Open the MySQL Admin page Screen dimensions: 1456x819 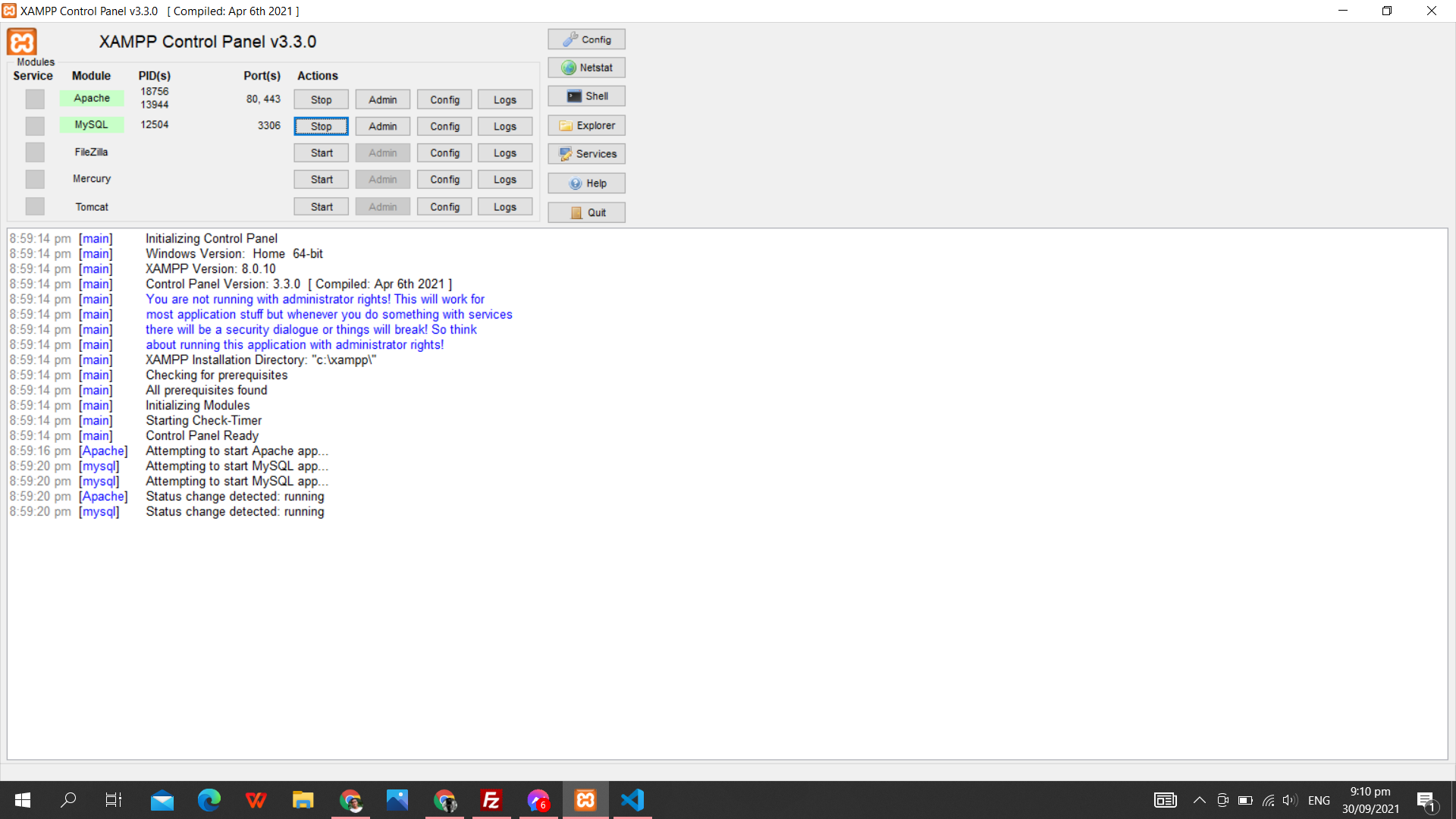(x=382, y=127)
